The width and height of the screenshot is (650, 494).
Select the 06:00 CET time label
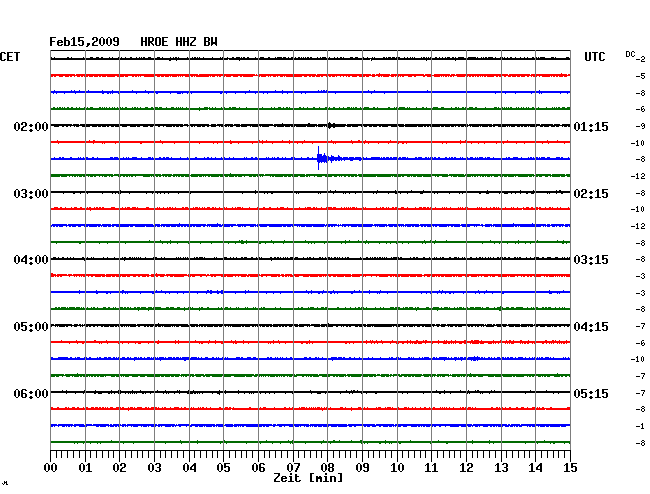[31, 393]
